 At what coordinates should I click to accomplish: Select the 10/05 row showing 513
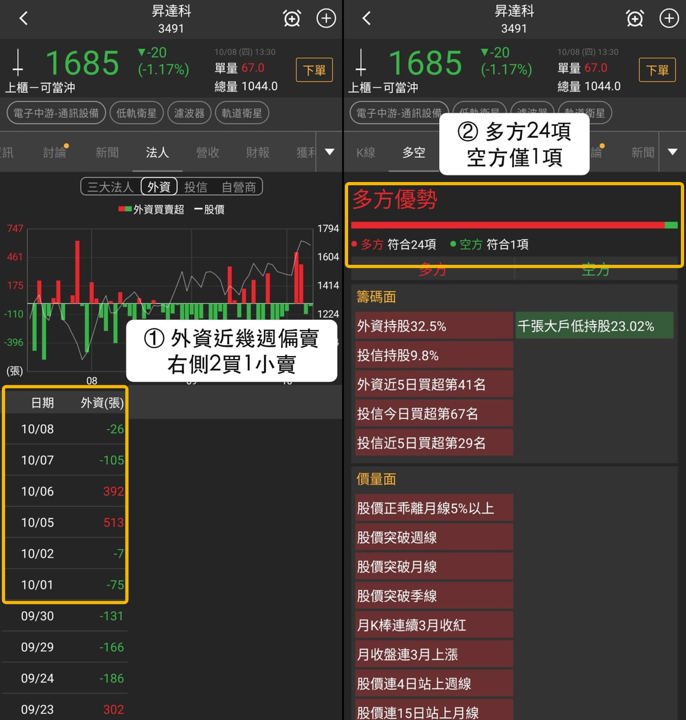coord(66,522)
